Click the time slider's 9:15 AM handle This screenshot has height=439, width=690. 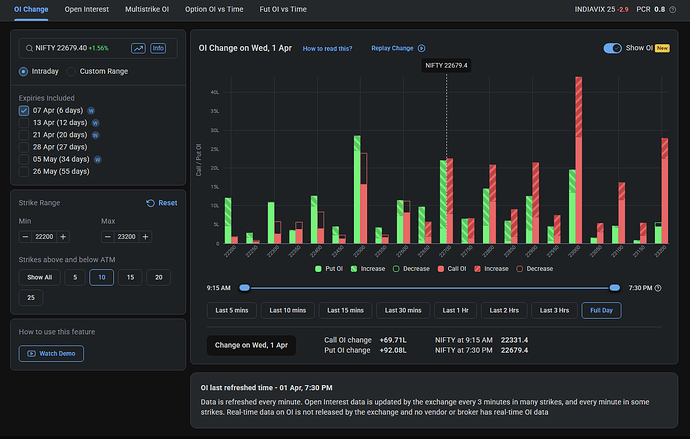coord(243,287)
